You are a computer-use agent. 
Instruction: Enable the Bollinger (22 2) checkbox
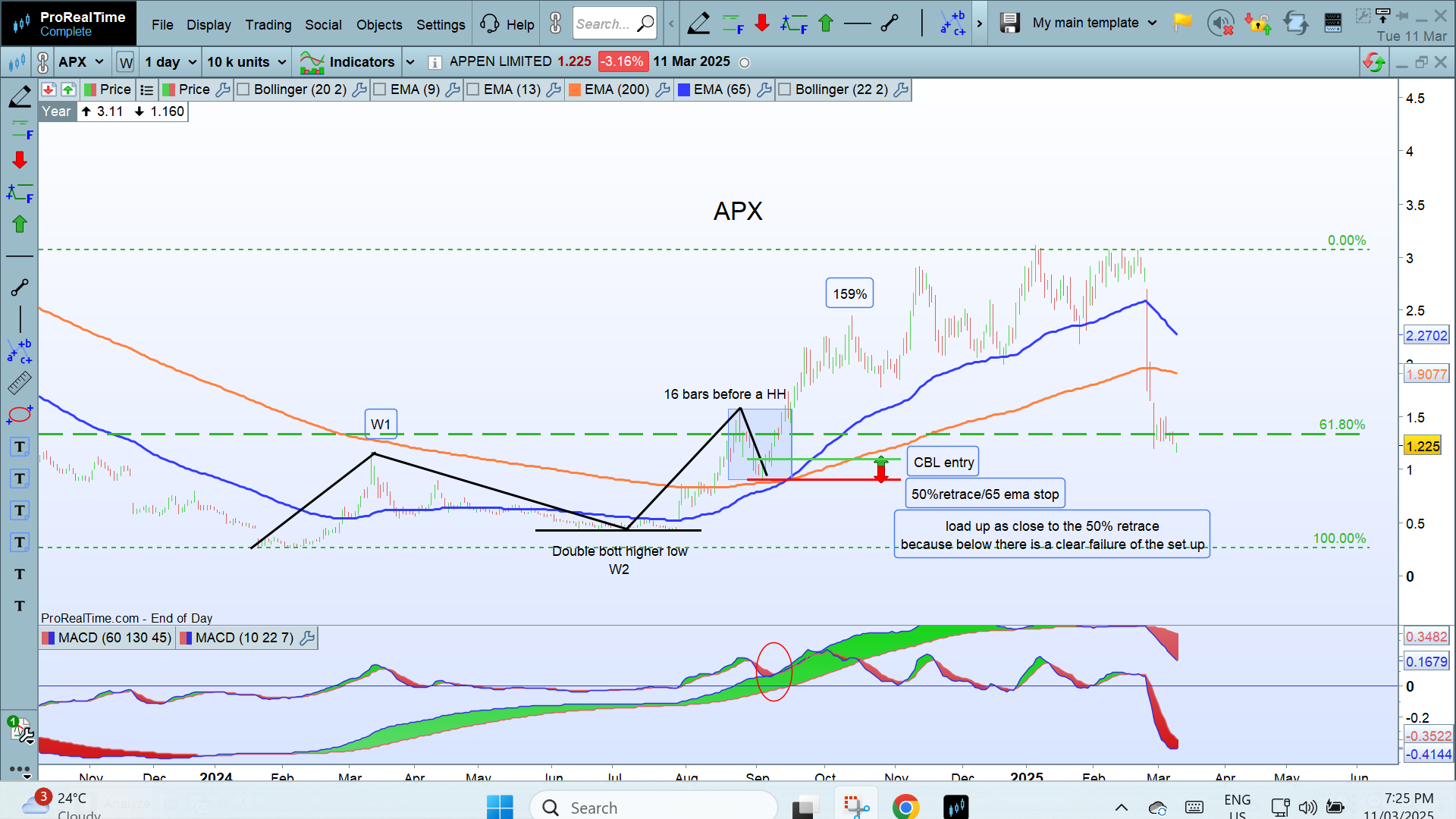tap(785, 89)
